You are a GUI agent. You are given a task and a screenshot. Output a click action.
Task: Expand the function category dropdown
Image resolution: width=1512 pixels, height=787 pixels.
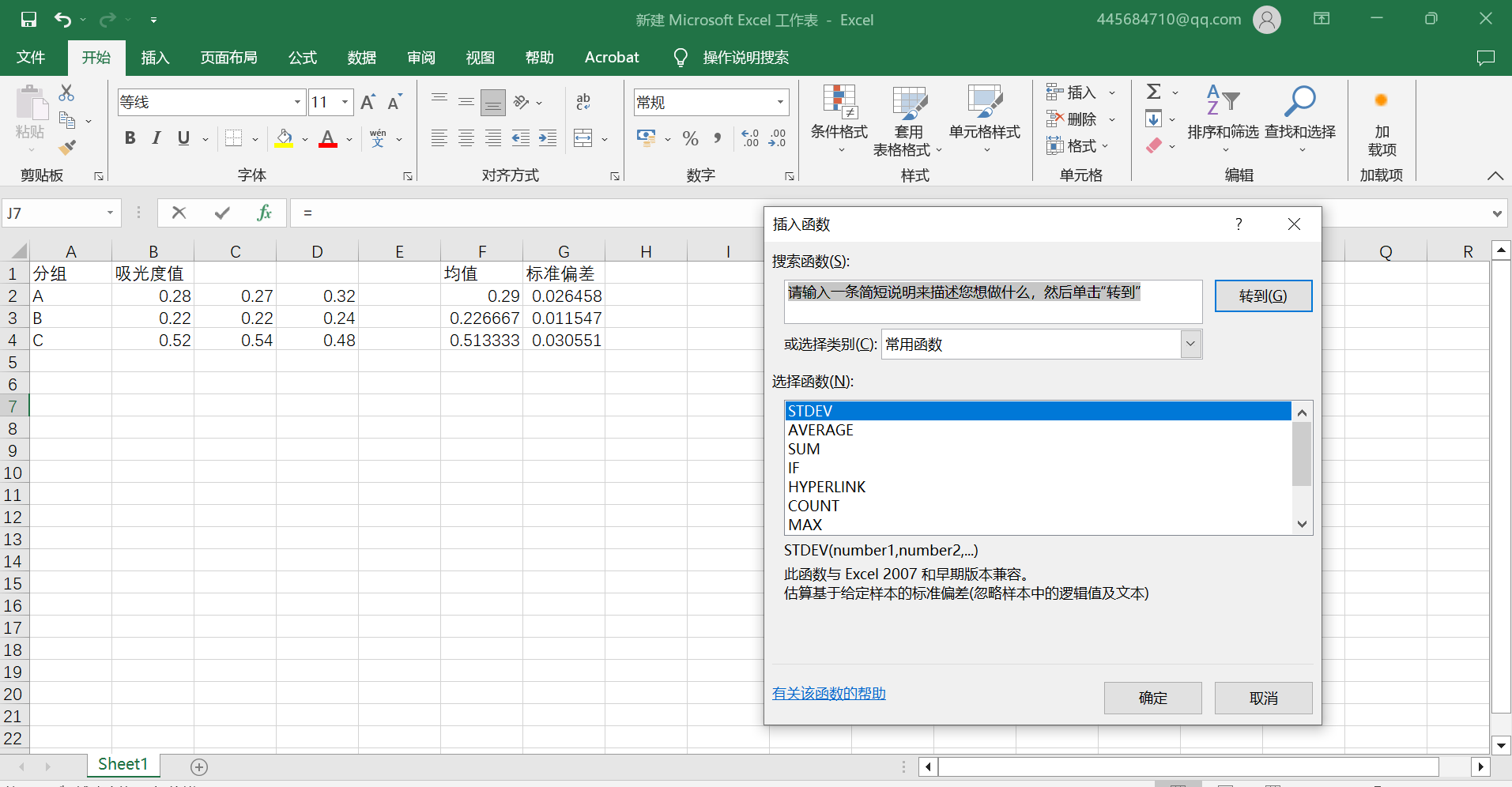click(1190, 345)
